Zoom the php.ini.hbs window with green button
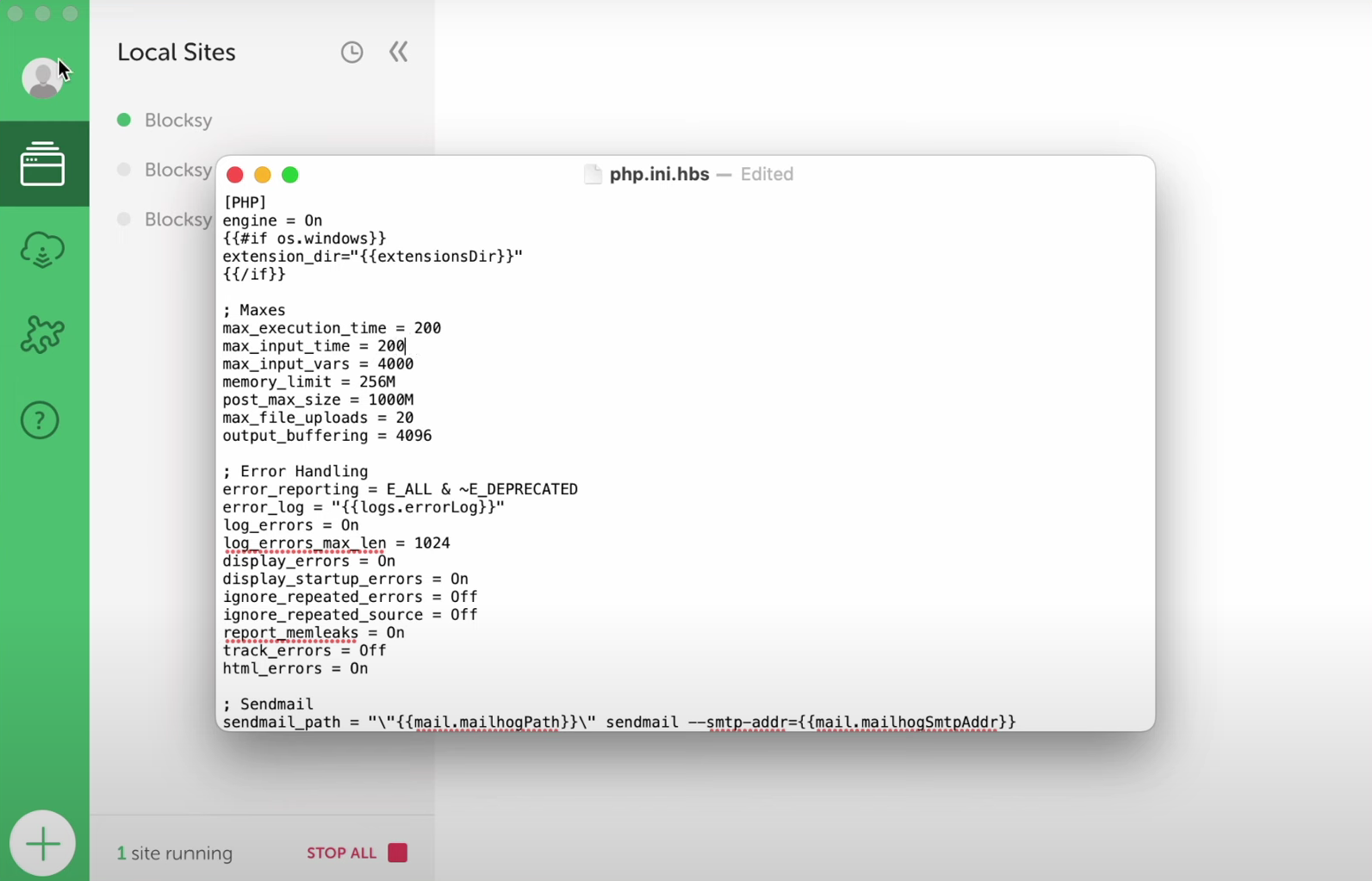The height and width of the screenshot is (881, 1372). click(x=290, y=175)
